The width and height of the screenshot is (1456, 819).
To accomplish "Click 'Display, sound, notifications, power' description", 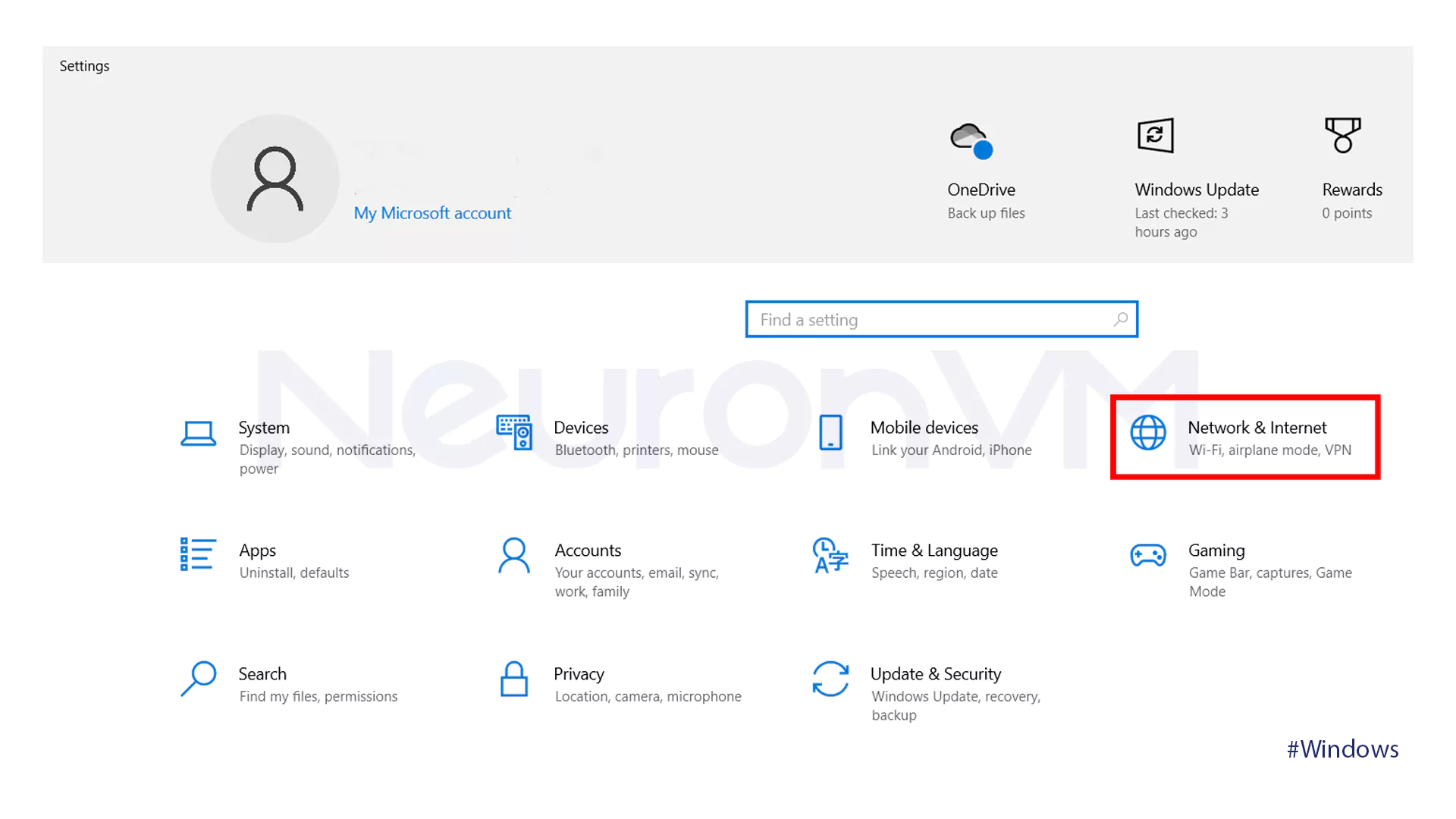I will tap(328, 460).
